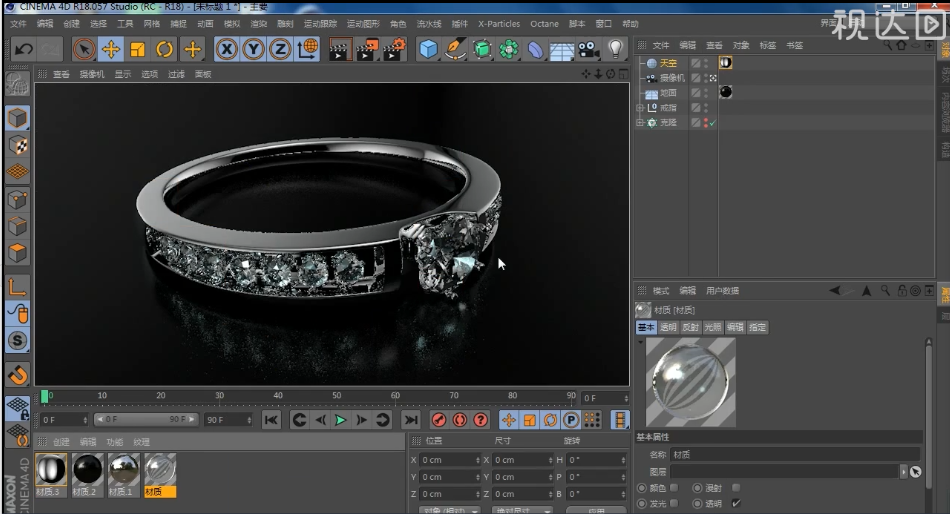This screenshot has width=950, height=514.
Task: Toggle the Y axis lock
Action: point(253,49)
